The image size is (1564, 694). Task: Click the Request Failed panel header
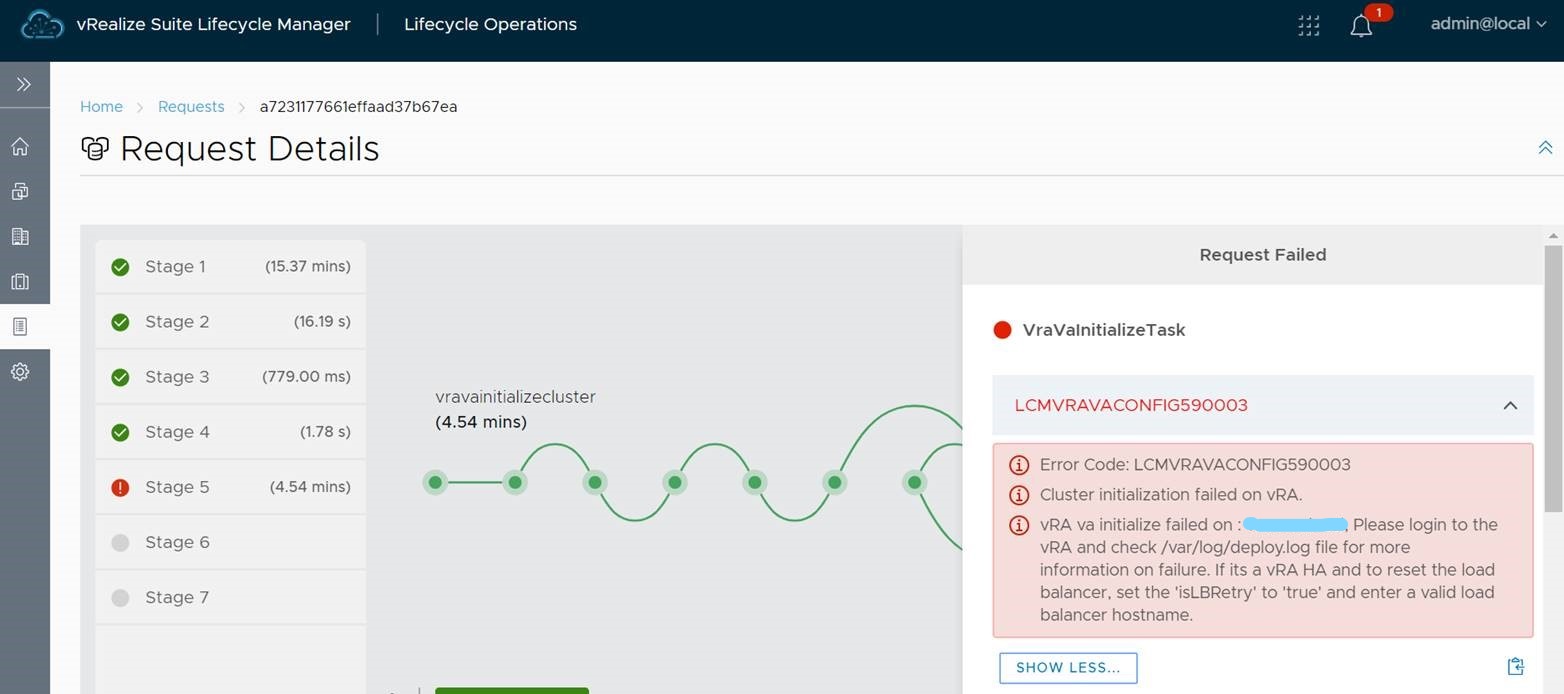1253,255
